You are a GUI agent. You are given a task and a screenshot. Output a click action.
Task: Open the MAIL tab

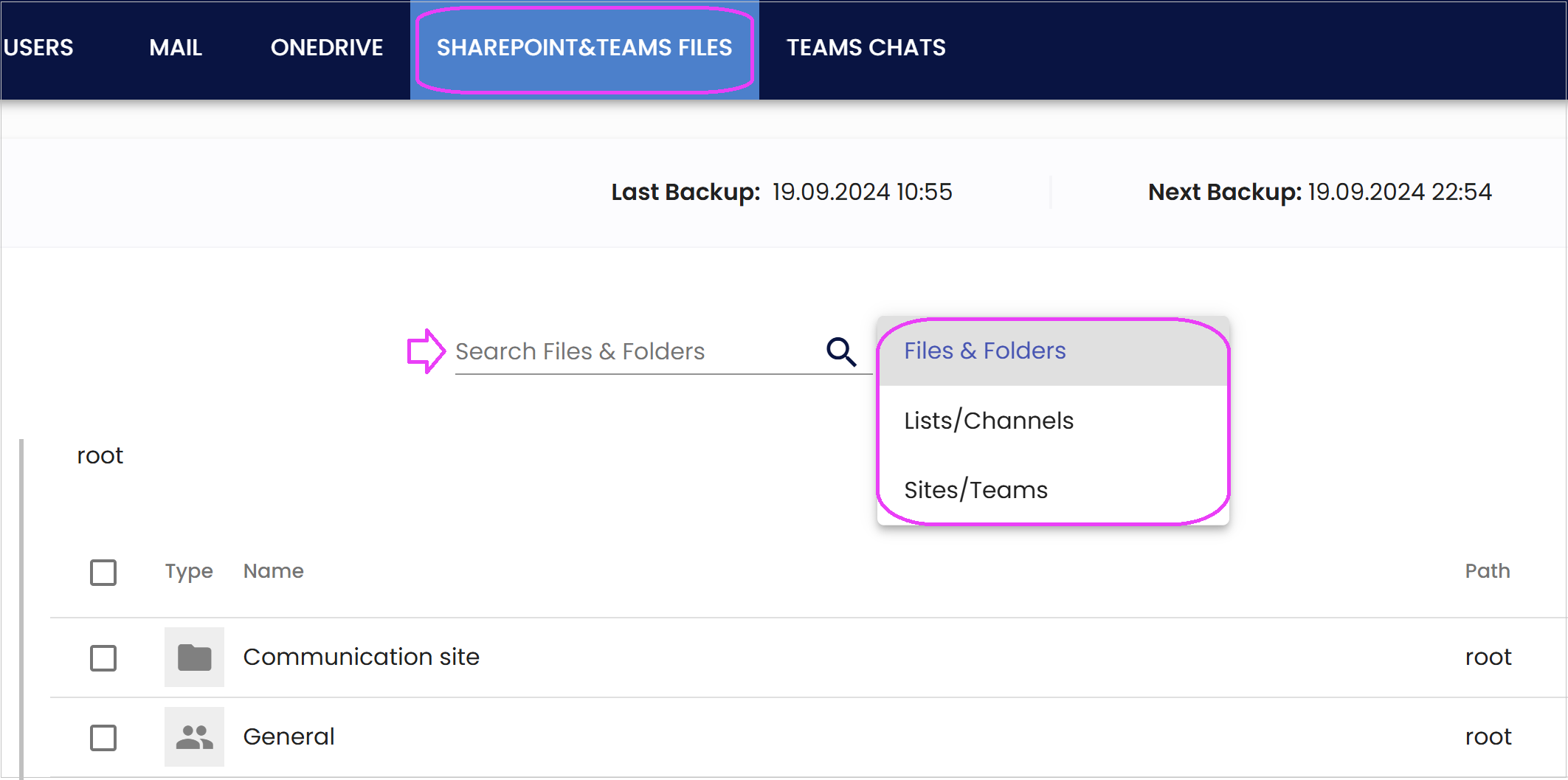click(x=176, y=48)
